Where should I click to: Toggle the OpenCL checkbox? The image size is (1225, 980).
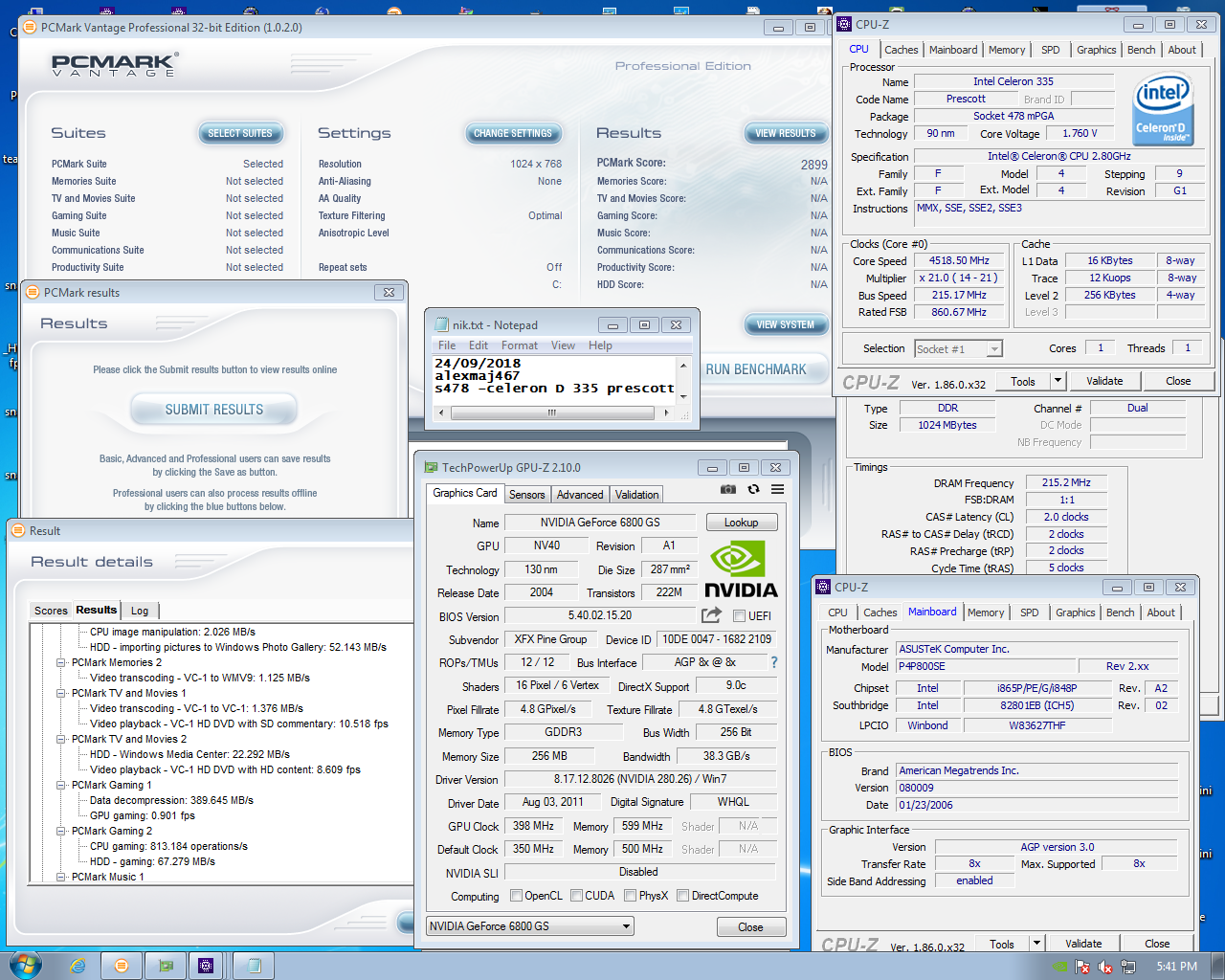(516, 895)
